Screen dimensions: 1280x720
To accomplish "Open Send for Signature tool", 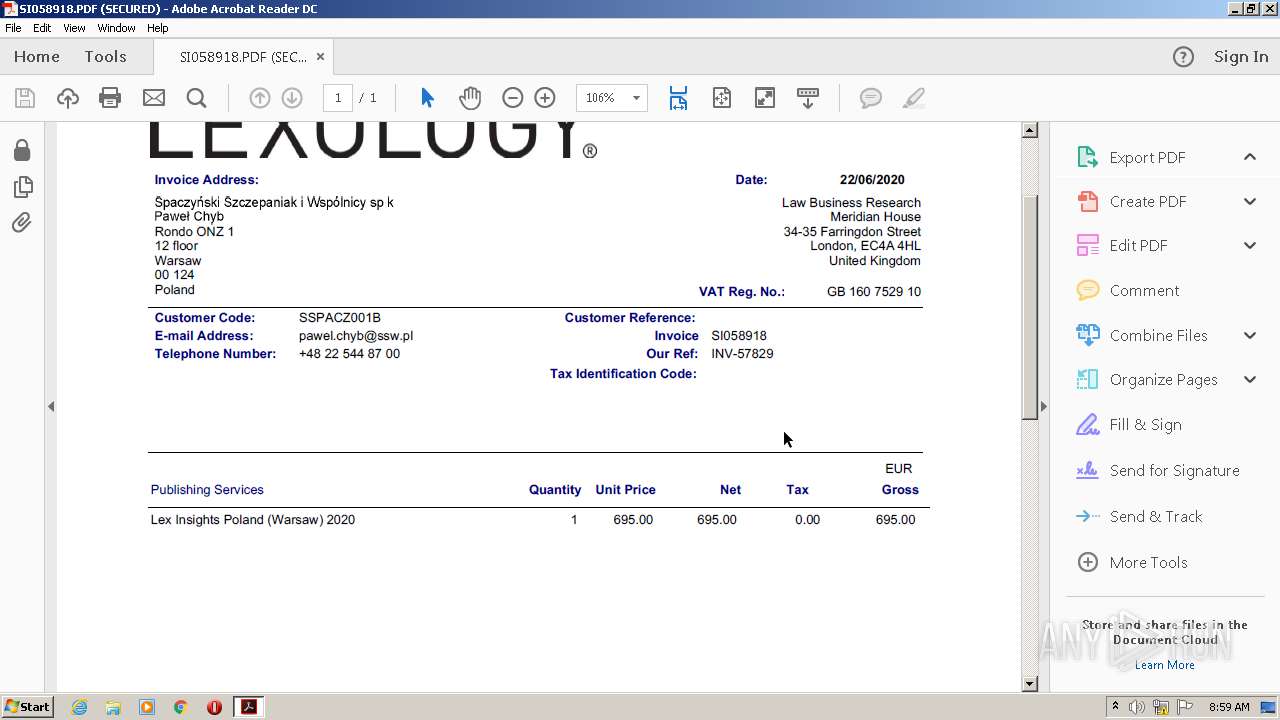I will [1174, 470].
